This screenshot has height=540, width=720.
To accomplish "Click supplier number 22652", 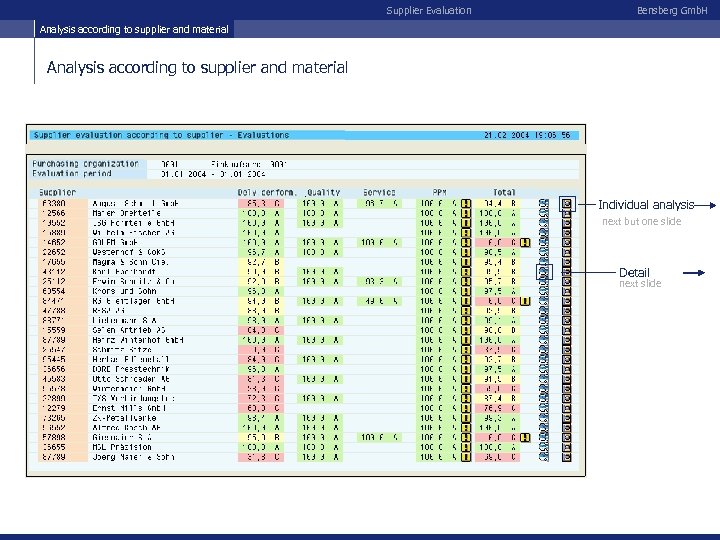I will (x=54, y=252).
